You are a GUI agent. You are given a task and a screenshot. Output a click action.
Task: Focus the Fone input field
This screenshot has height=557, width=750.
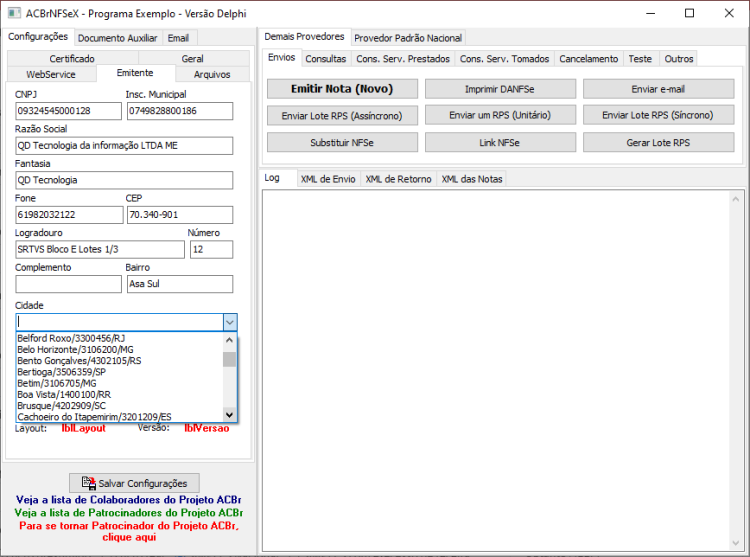[x=69, y=215]
